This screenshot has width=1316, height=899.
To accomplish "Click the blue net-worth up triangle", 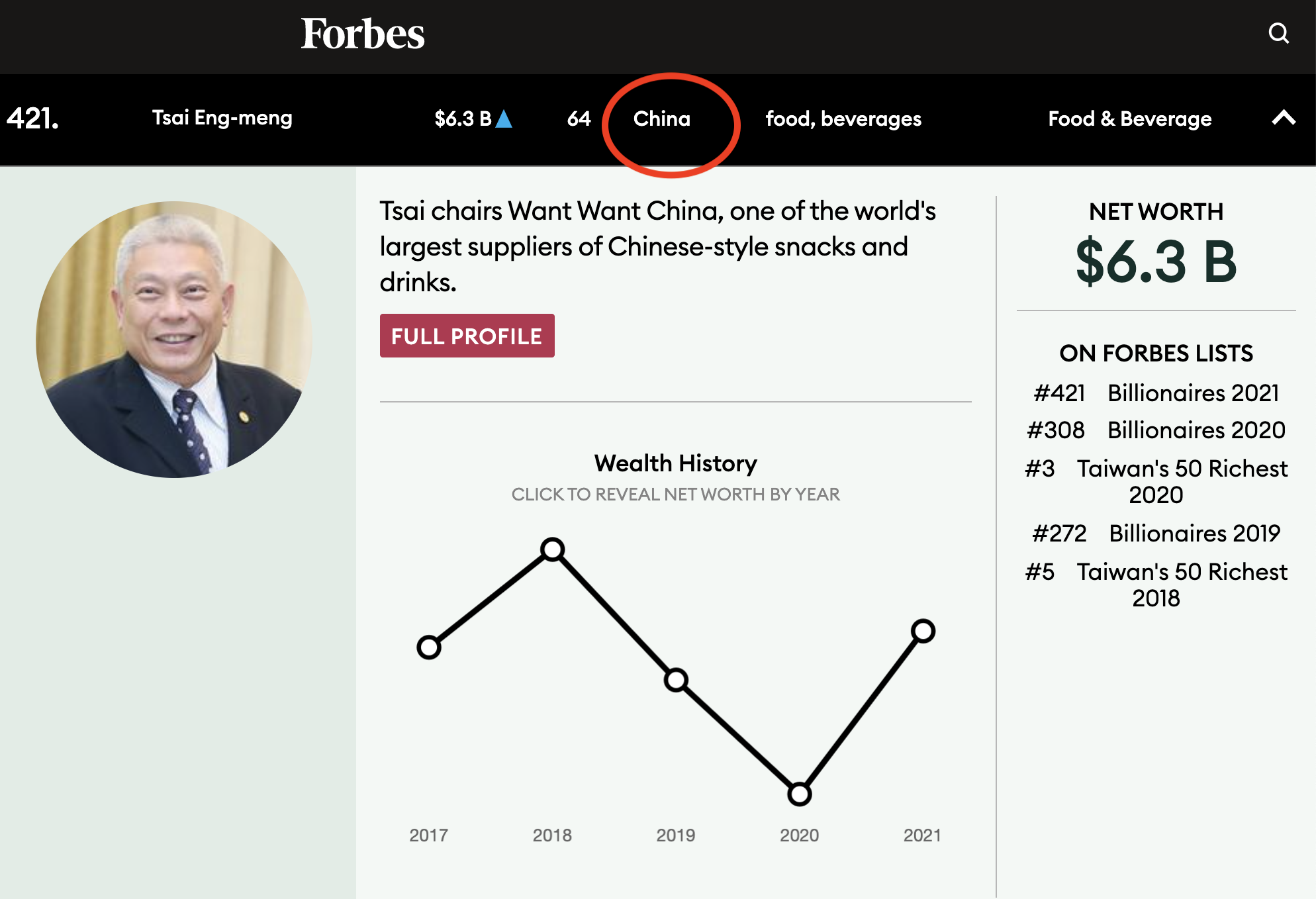I will click(x=504, y=118).
